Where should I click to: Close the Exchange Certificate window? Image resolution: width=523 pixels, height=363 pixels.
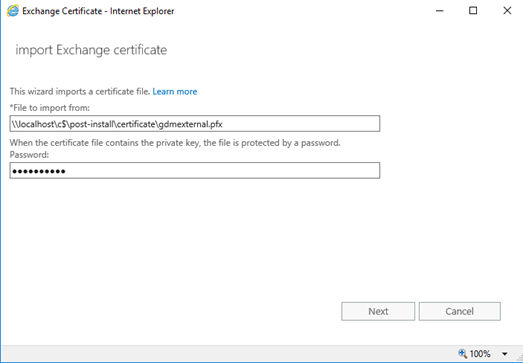(507, 11)
